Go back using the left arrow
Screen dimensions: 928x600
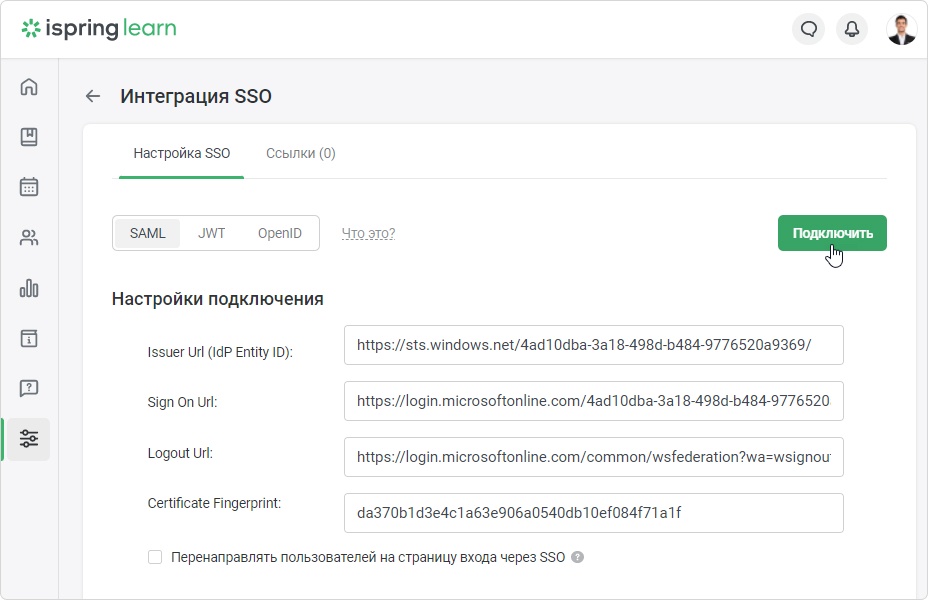point(93,96)
